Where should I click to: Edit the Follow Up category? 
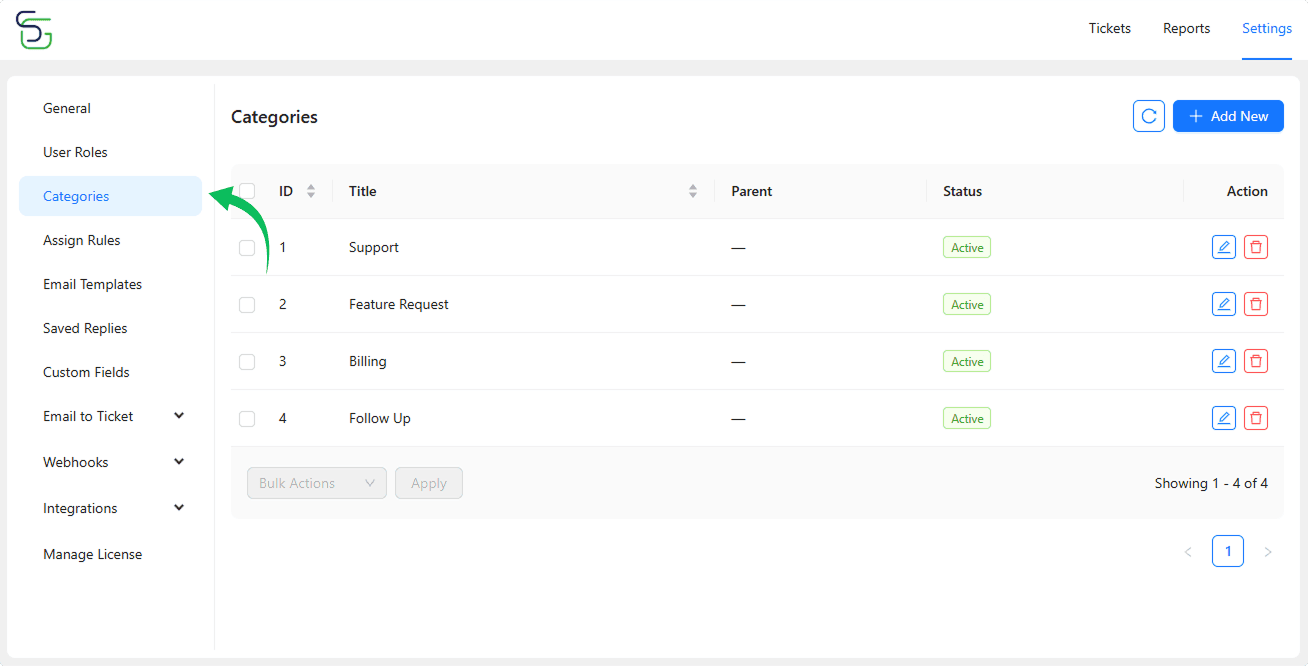click(x=1224, y=418)
